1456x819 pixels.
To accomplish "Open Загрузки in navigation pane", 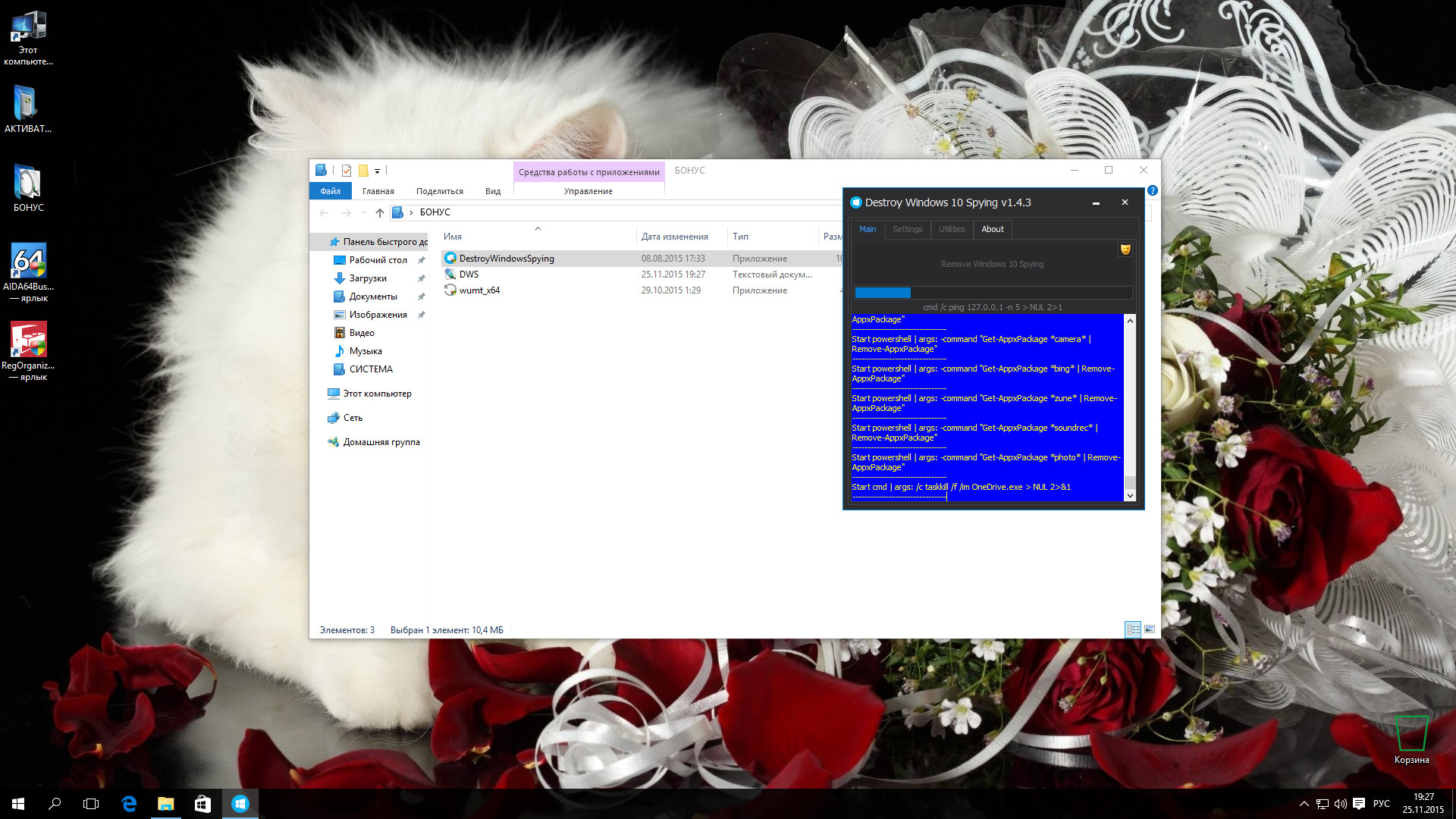I will [x=368, y=278].
